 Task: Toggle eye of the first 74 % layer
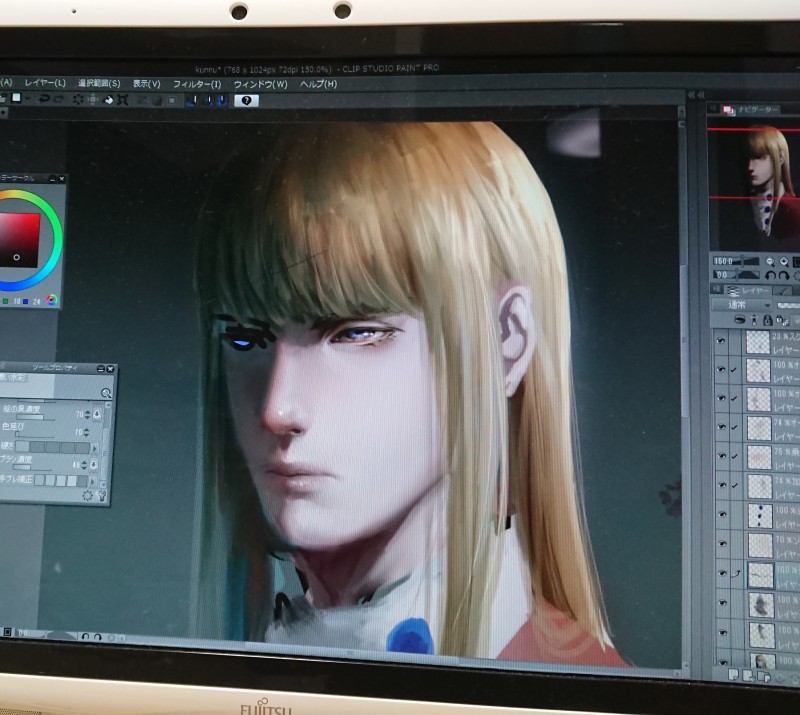pyautogui.click(x=721, y=427)
